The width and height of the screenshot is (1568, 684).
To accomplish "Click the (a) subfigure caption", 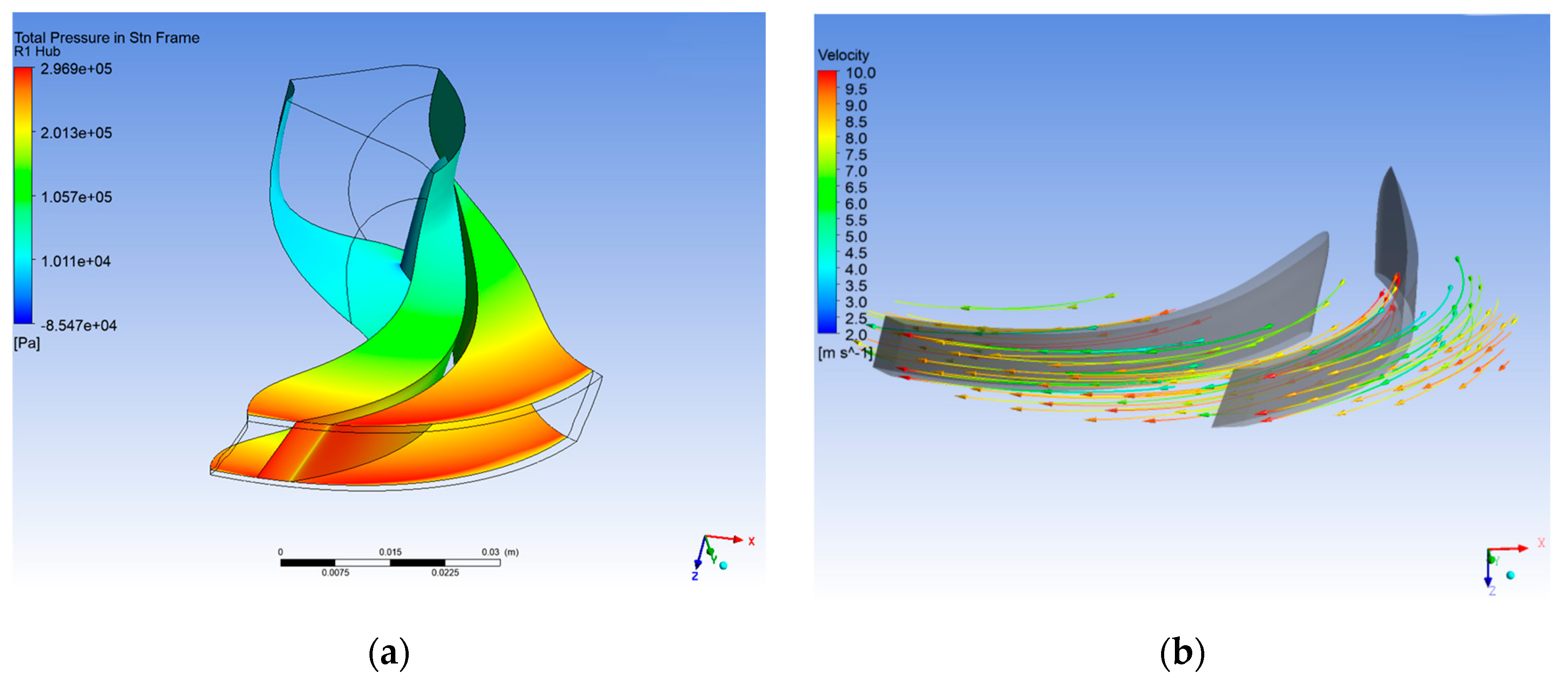I will point(389,654).
